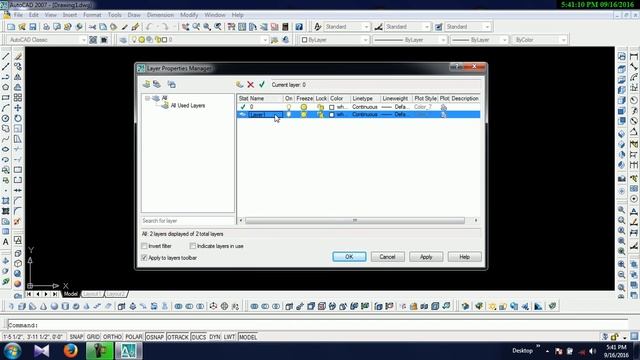Click the horizontal scrollbar in layer list
Viewport: 640px width, 360px height.
pyautogui.click(x=354, y=220)
